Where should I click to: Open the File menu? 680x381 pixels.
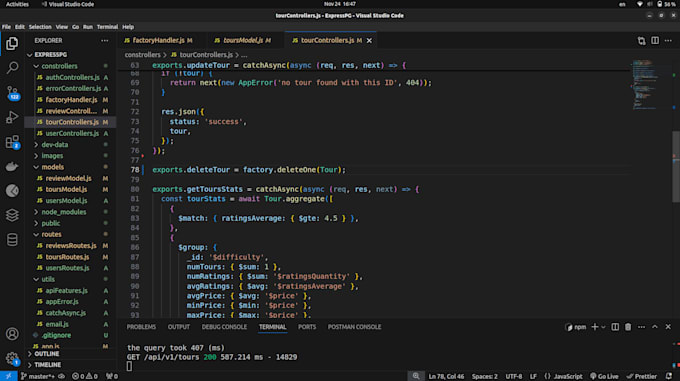pyautogui.click(x=7, y=27)
